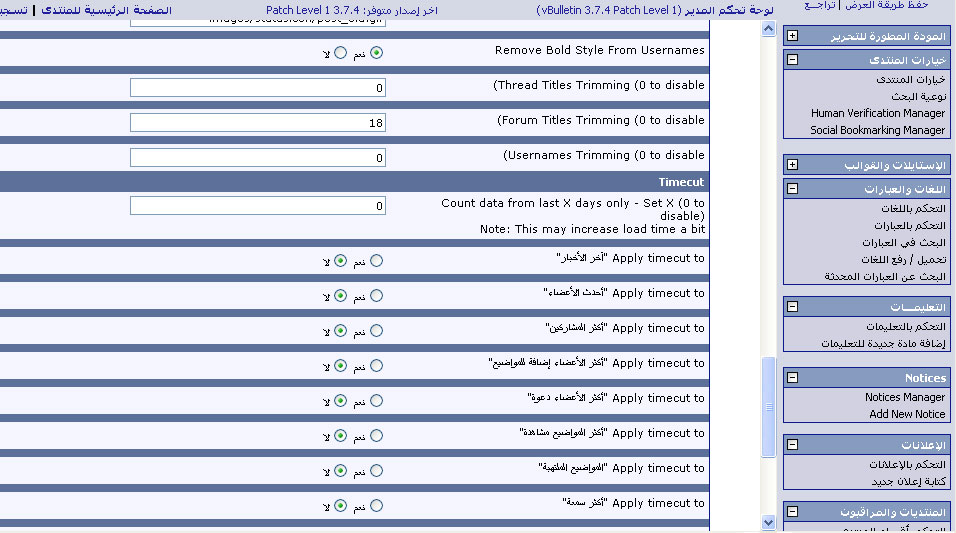Collapse the Notices section minus icon
The width and height of the screenshot is (956, 533).
[792, 378]
